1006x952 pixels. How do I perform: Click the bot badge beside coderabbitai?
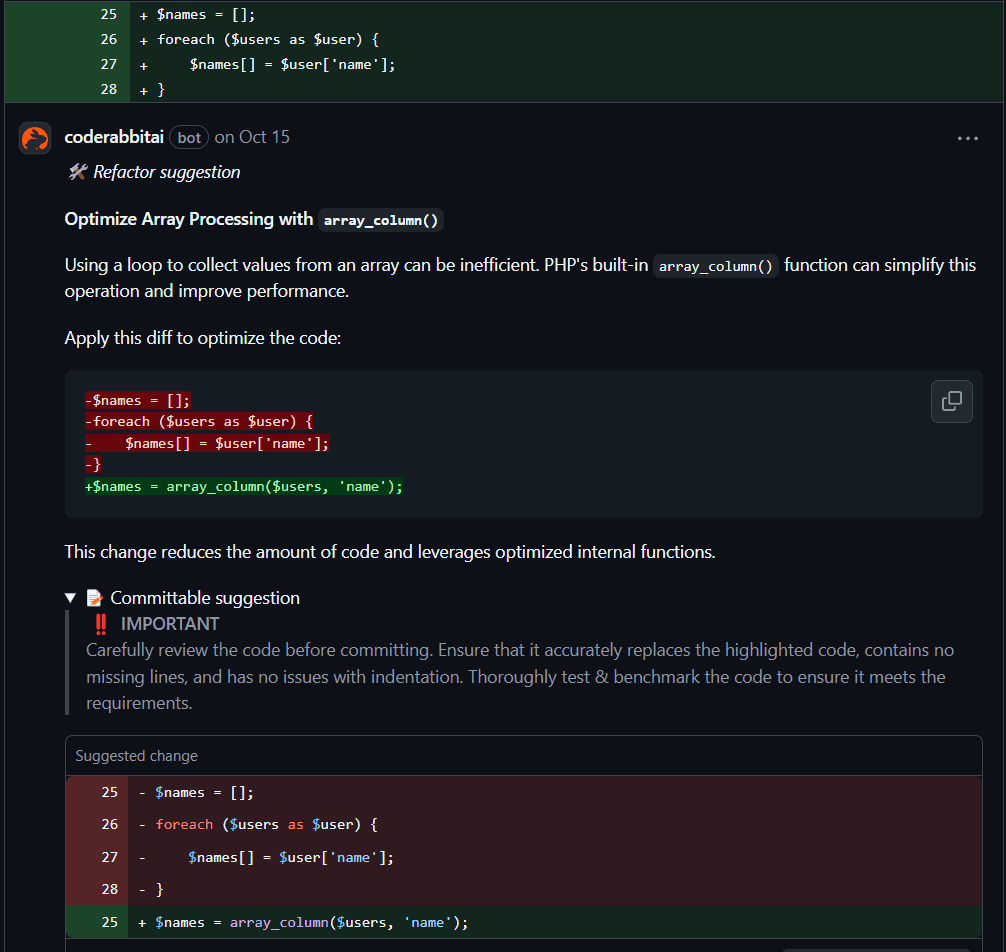coord(189,138)
